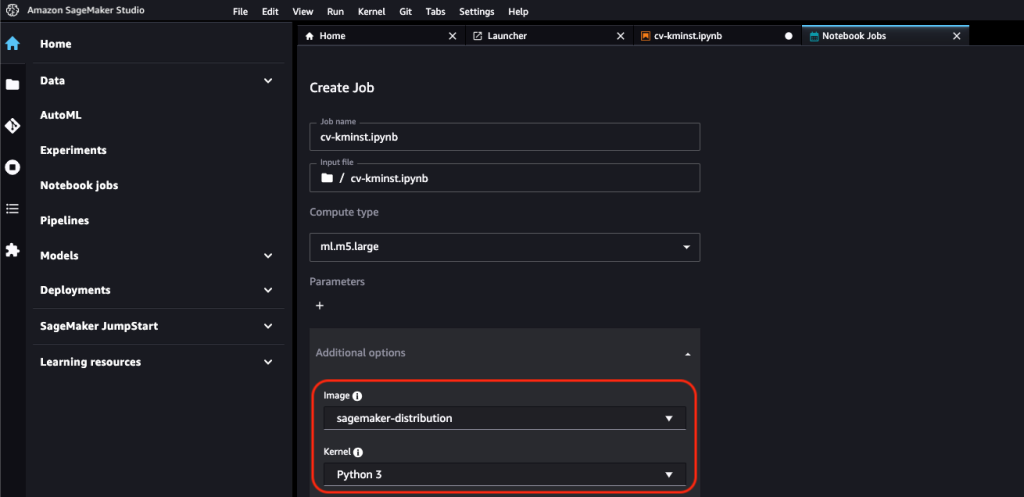Expand the Models section chevron
The image size is (1024, 497).
pyautogui.click(x=268, y=255)
